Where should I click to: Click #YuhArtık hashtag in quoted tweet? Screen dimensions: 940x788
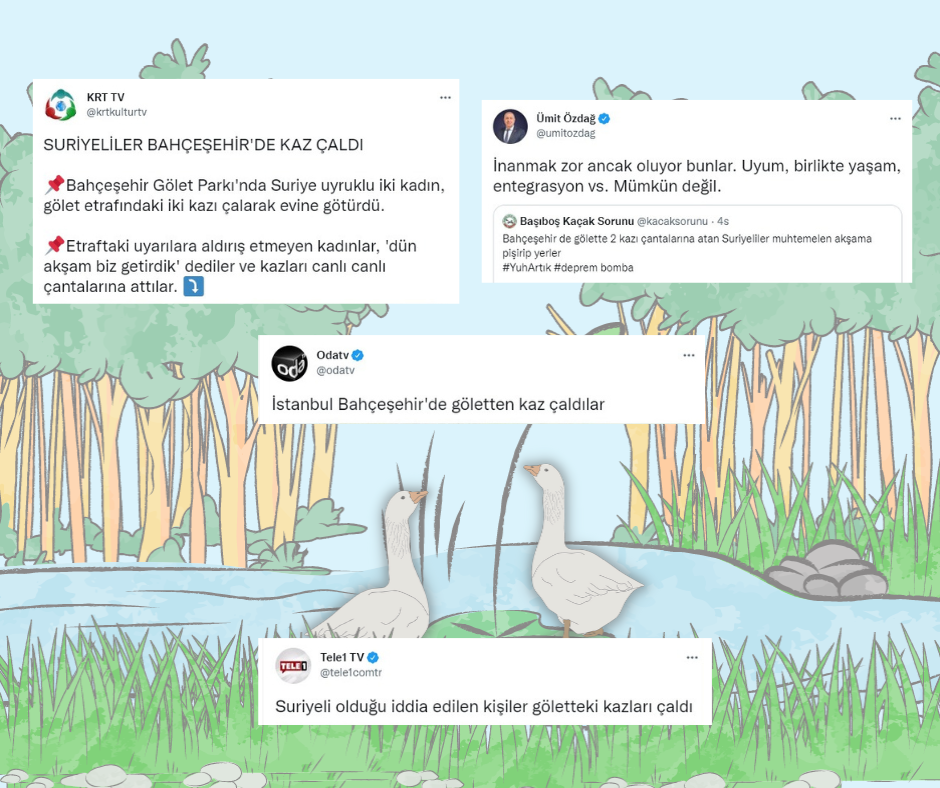(x=526, y=267)
